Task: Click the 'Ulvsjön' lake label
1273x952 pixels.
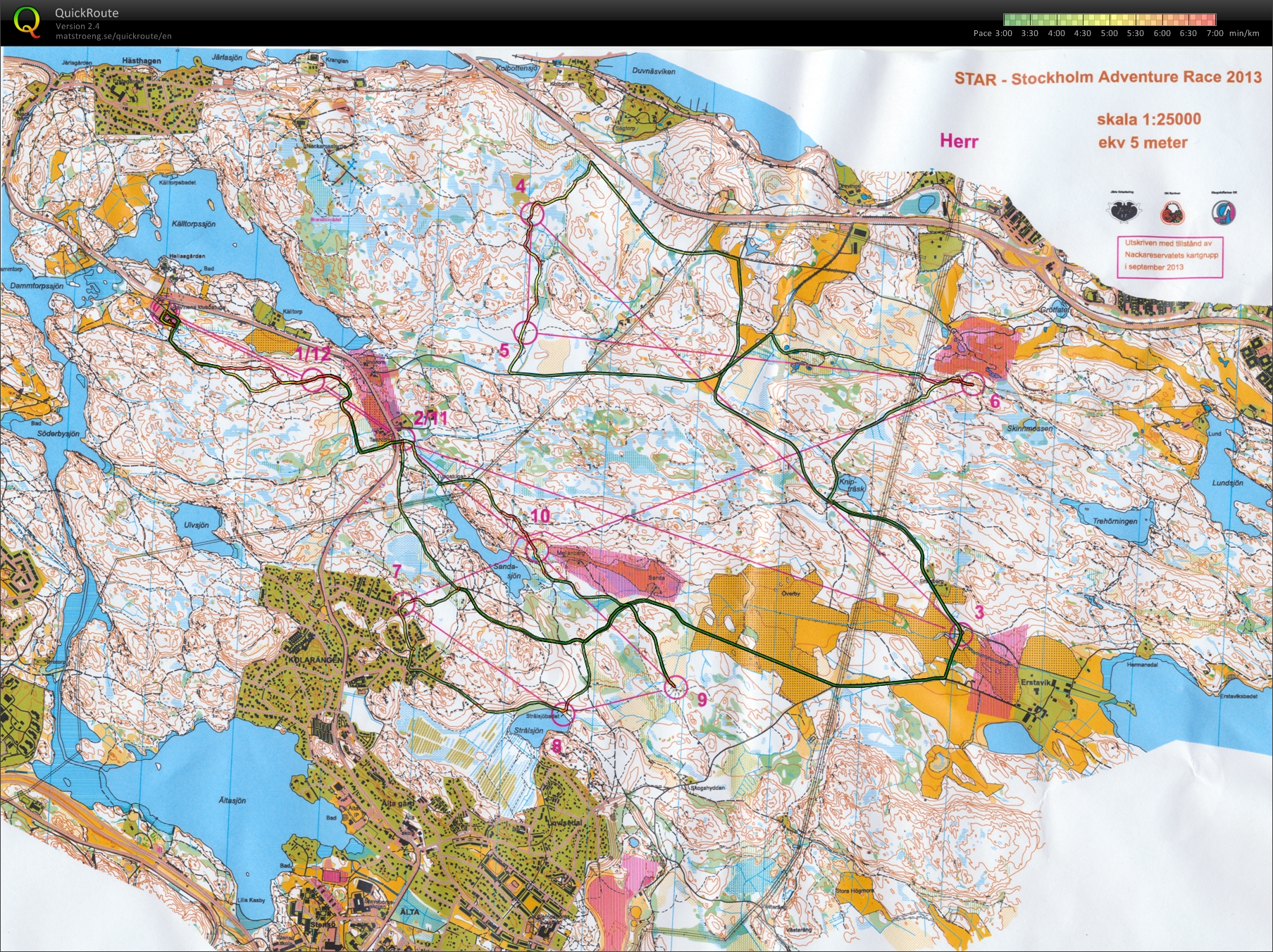Action: 197,525
